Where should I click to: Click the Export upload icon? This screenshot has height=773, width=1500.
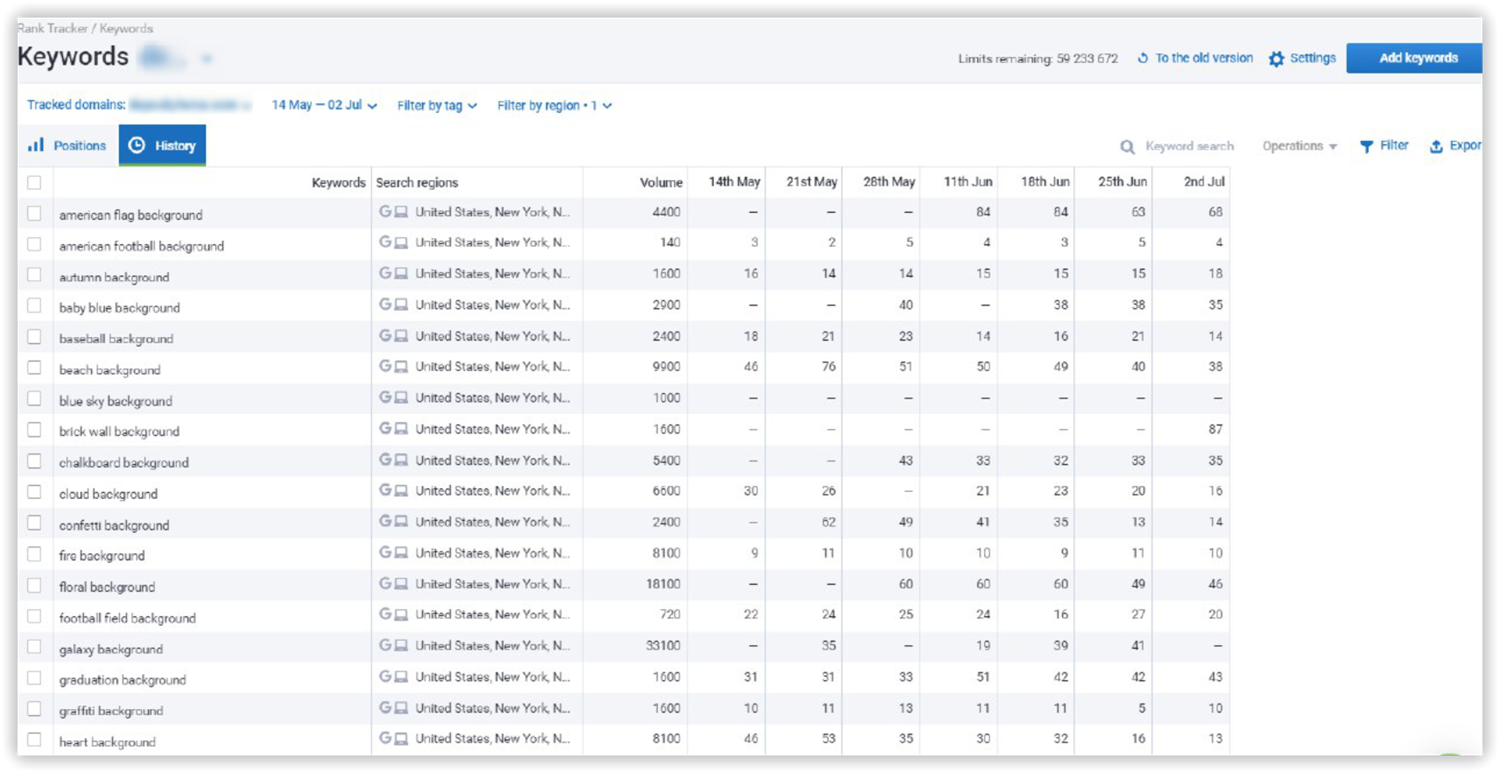point(1436,147)
